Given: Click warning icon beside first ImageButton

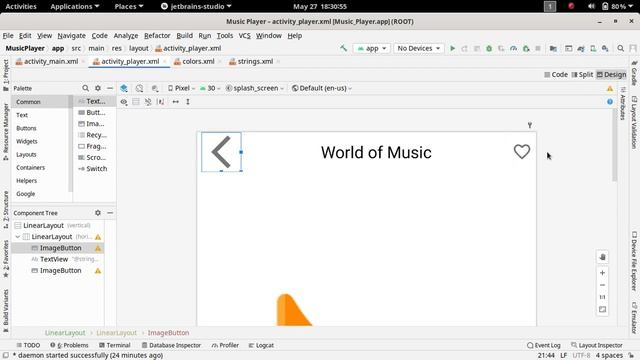Looking at the screenshot, I should (x=98, y=248).
